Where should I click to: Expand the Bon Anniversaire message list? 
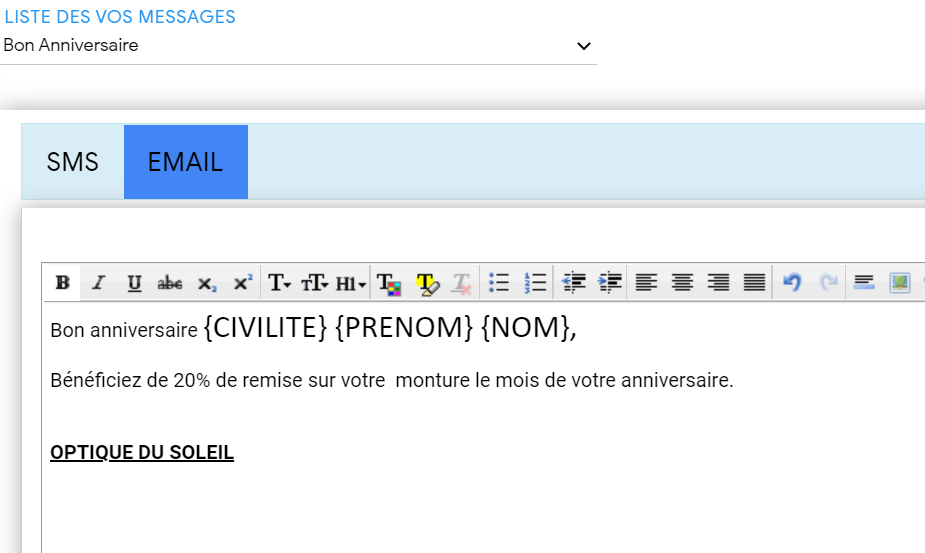tap(298, 45)
